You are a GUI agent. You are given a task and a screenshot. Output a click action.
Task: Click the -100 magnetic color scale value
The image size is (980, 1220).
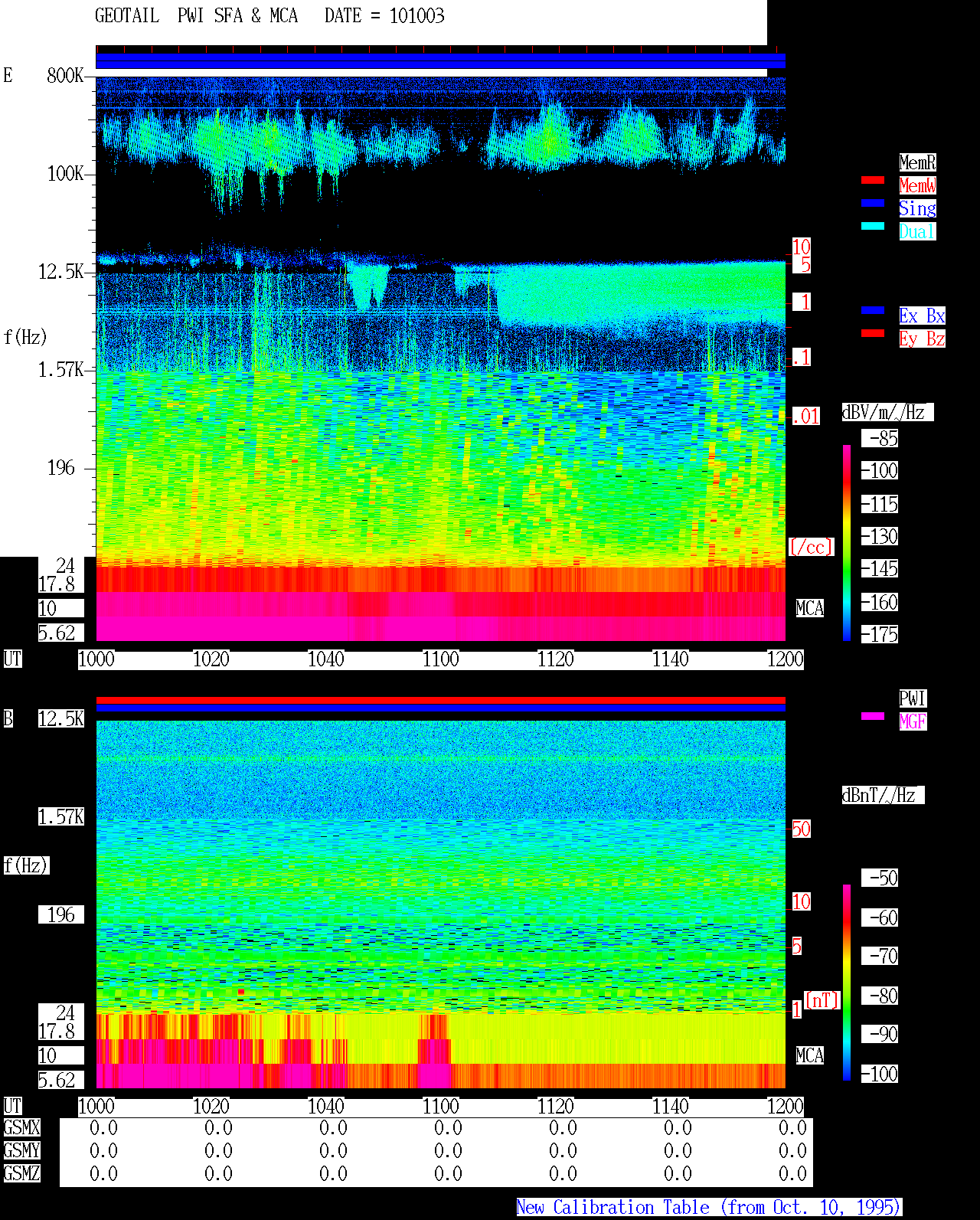[x=880, y=1074]
